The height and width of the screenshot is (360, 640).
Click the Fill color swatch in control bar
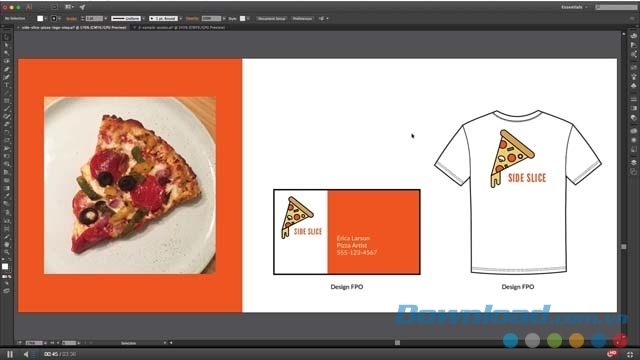point(40,18)
